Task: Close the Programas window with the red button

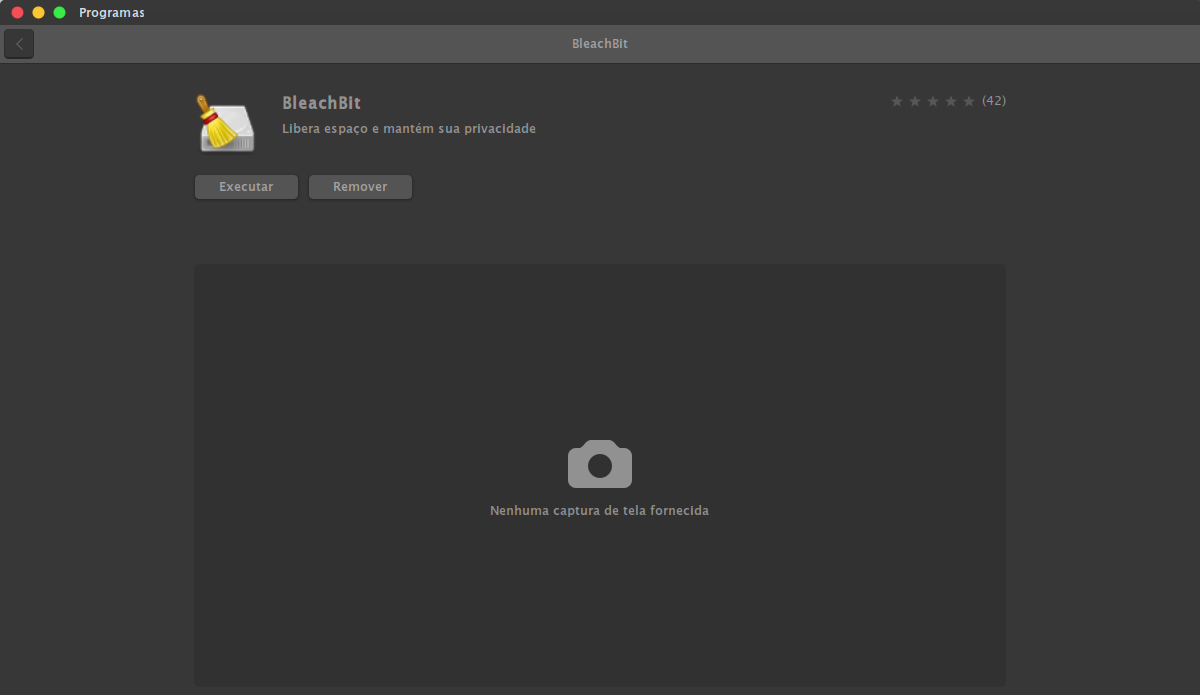Action: [x=17, y=12]
